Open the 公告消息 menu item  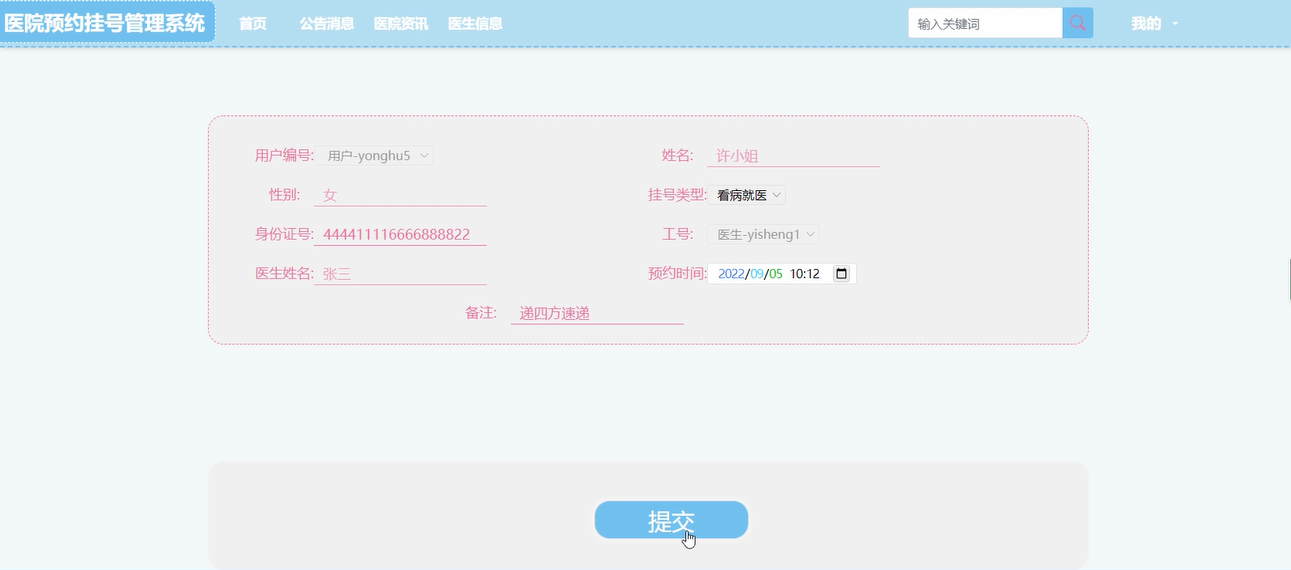327,23
